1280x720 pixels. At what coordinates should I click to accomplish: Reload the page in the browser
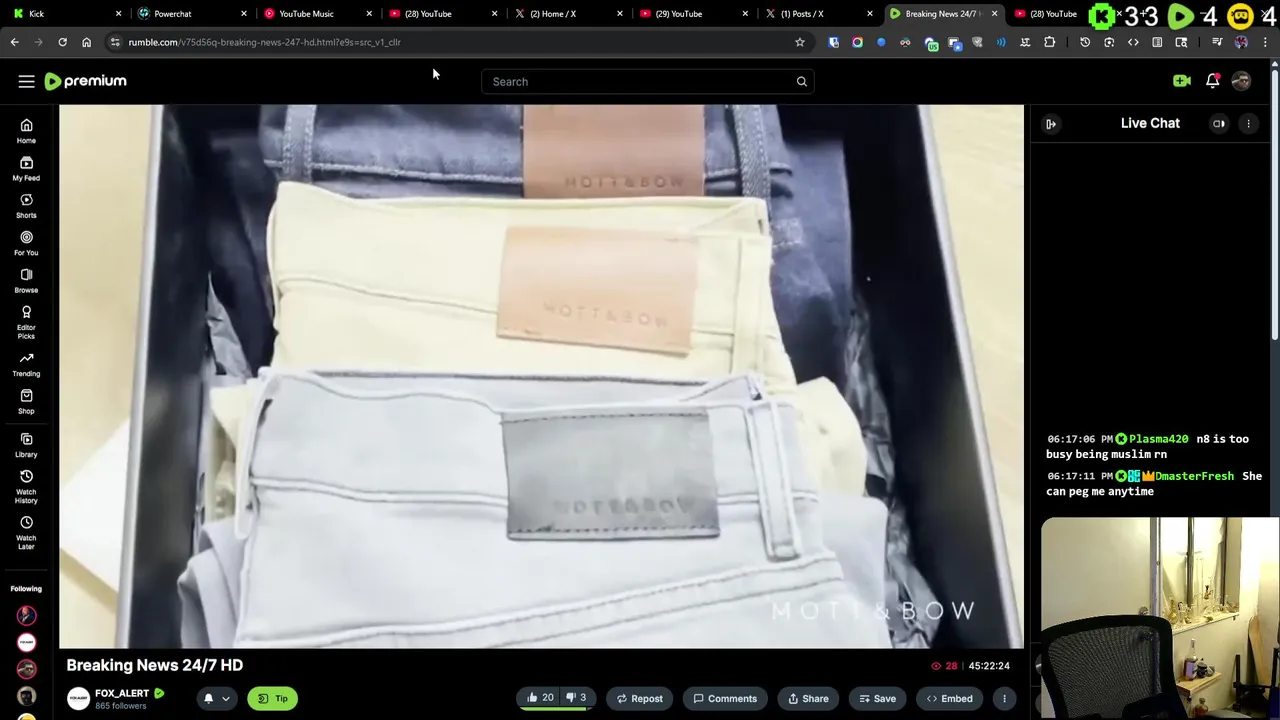[x=62, y=42]
